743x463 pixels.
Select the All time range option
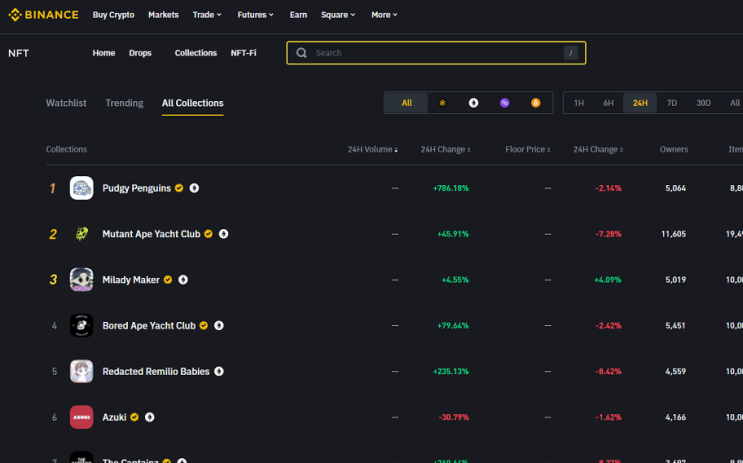coord(734,103)
